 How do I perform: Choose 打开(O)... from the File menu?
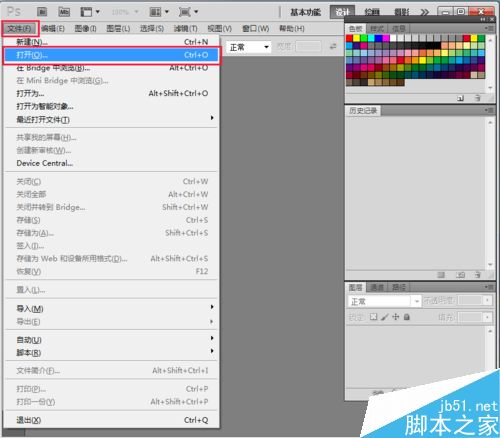point(111,55)
